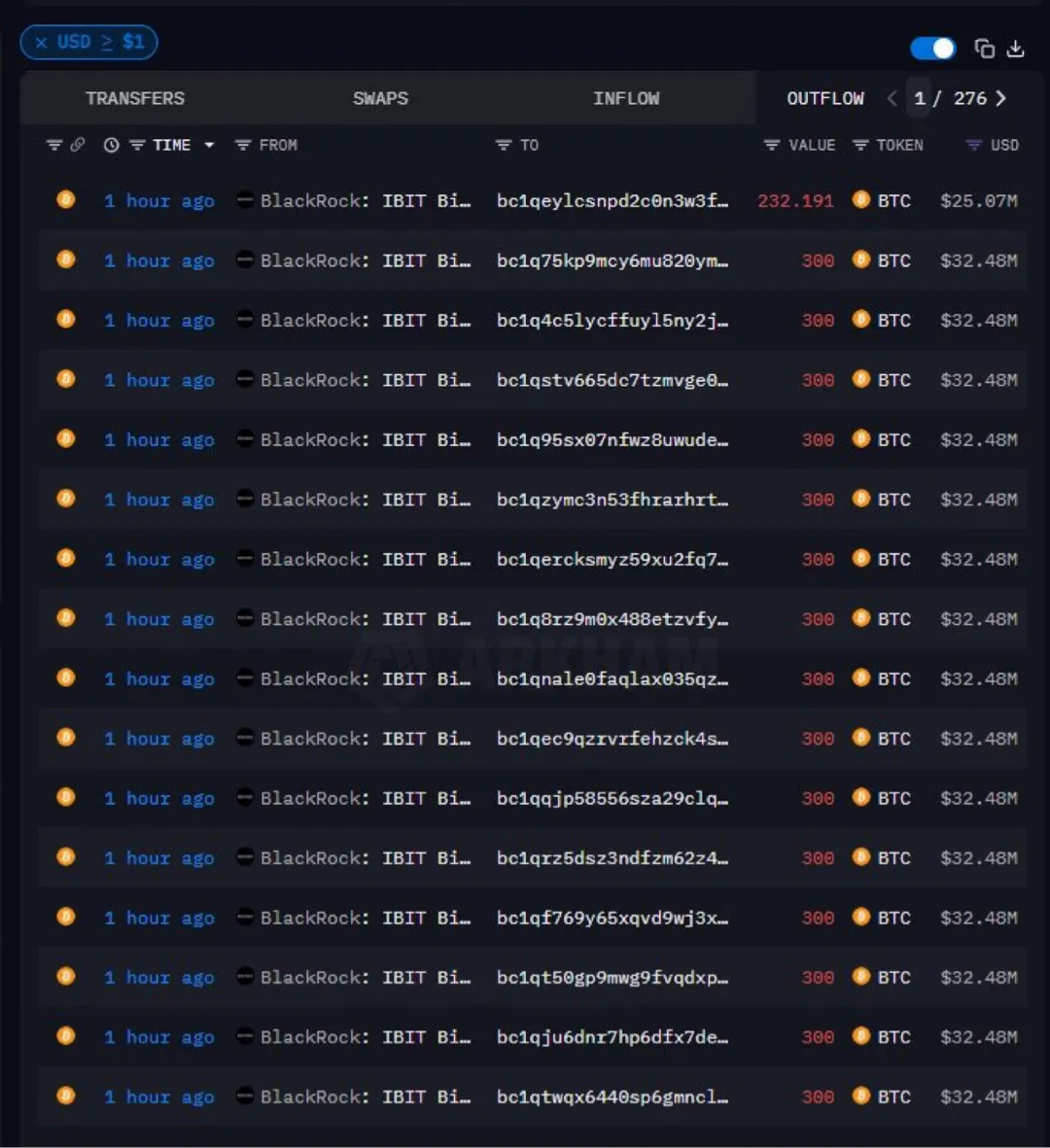Switch to the INFLOW tab
This screenshot has width=1050, height=1148.
[626, 98]
